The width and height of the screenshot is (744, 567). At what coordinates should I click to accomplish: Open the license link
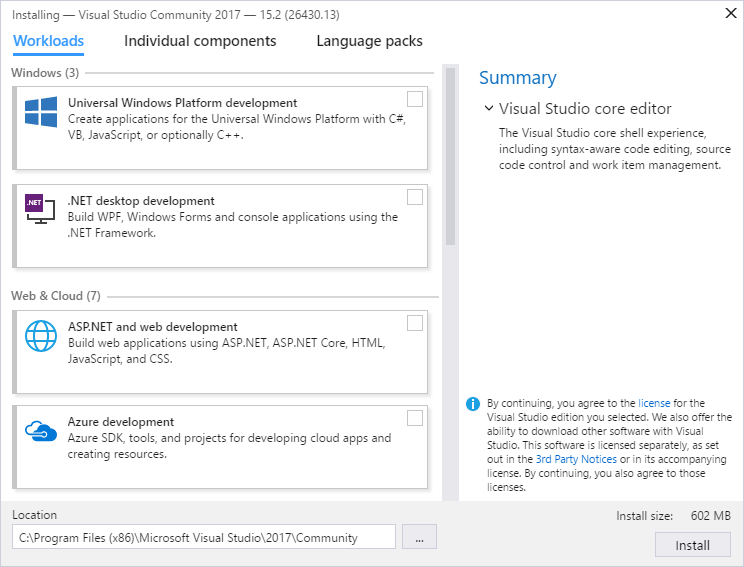(654, 403)
